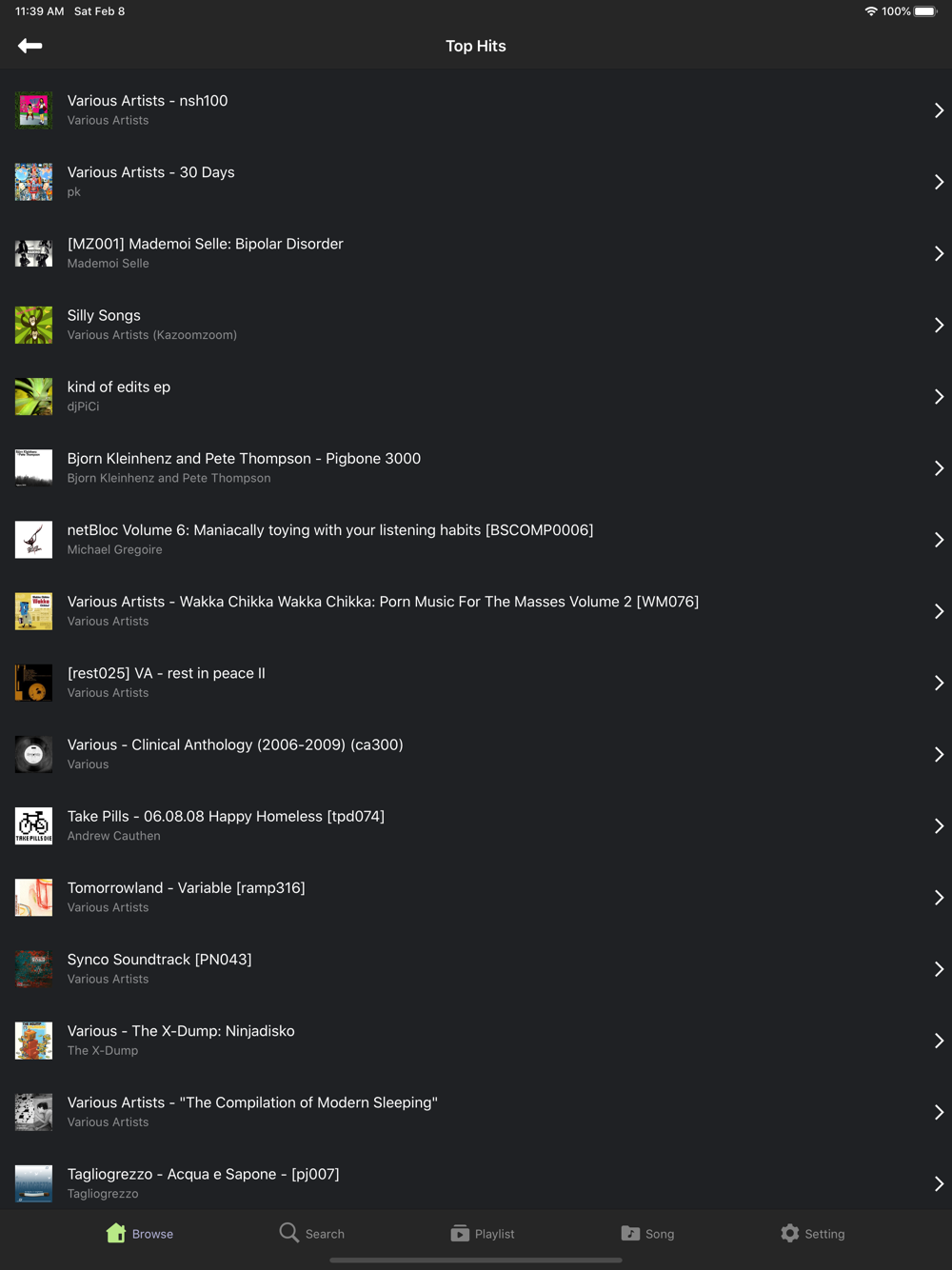Open chevron next to Tagliogrezzo - Acqua e Sapone

tap(939, 1183)
